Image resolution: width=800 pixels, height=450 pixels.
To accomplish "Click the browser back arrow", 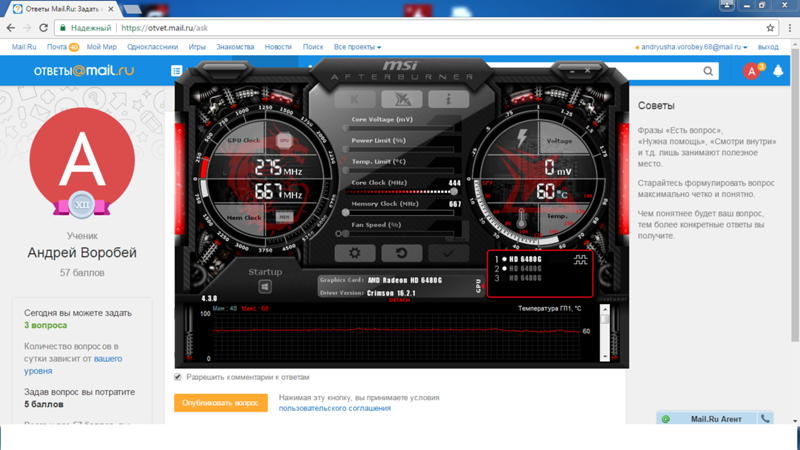I will click(11, 28).
